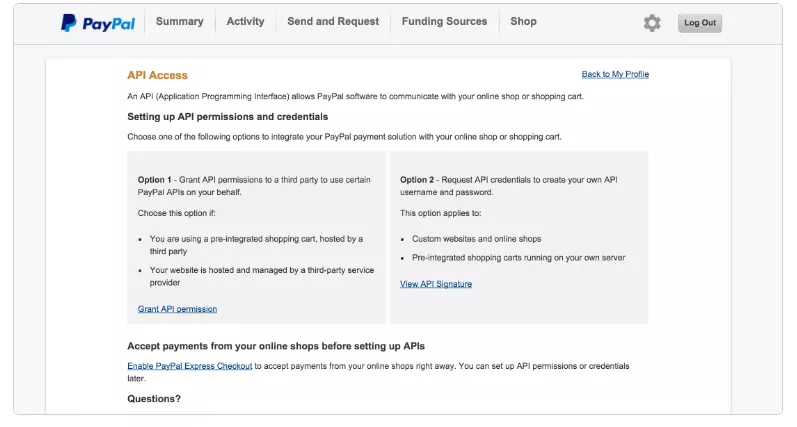Screen dimensions: 797x427
Task: Click 'Custom websites and online shops' bullet
Action: coord(477,239)
